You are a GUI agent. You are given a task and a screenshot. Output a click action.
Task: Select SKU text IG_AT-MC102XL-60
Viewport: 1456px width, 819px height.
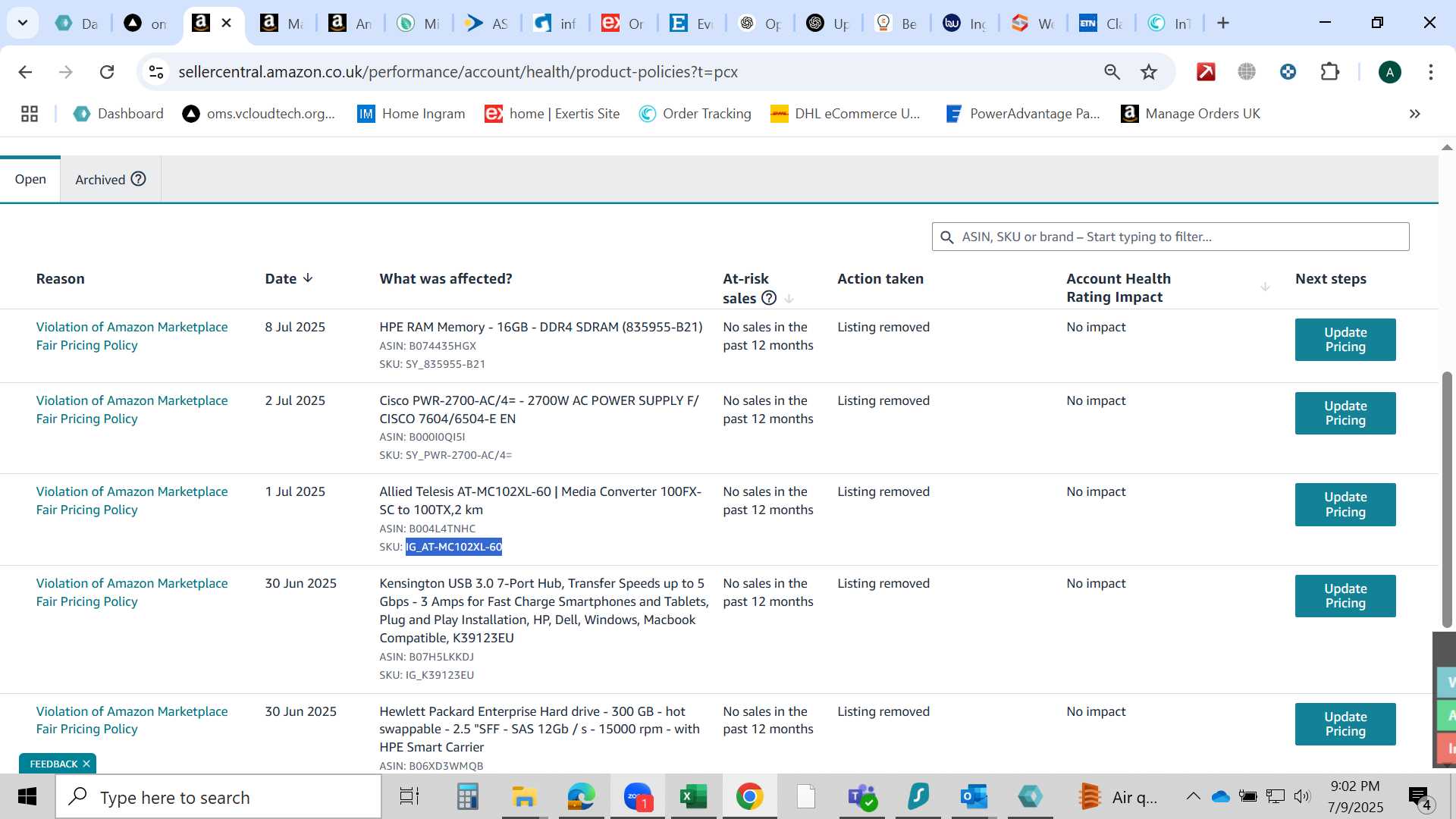(x=453, y=547)
